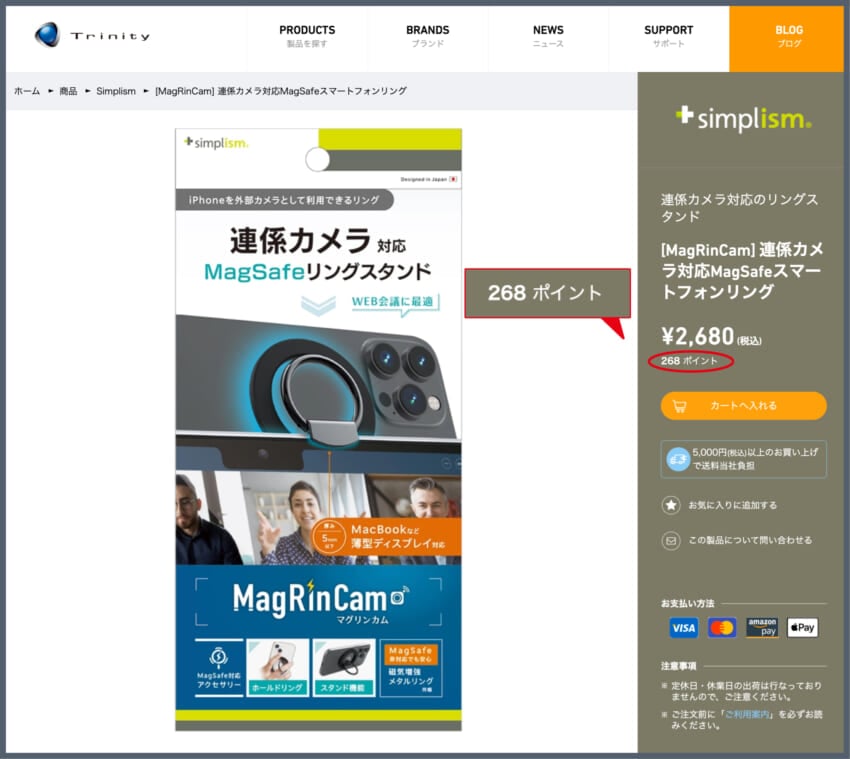Image resolution: width=850 pixels, height=759 pixels.
Task: Click the ホーム breadcrumb link
Action: (27, 91)
